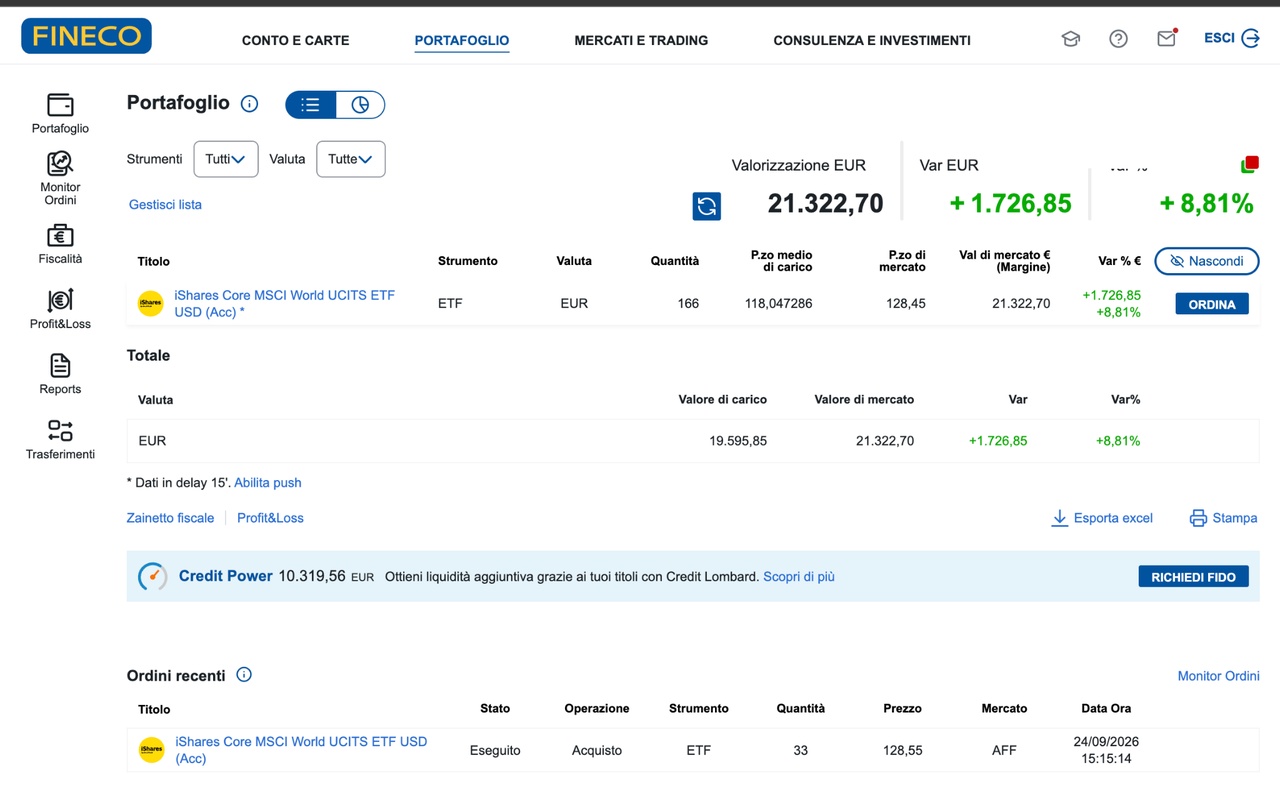This screenshot has height=800, width=1280.
Task: Open Profit&Loss in the sidebar
Action: click(x=60, y=309)
